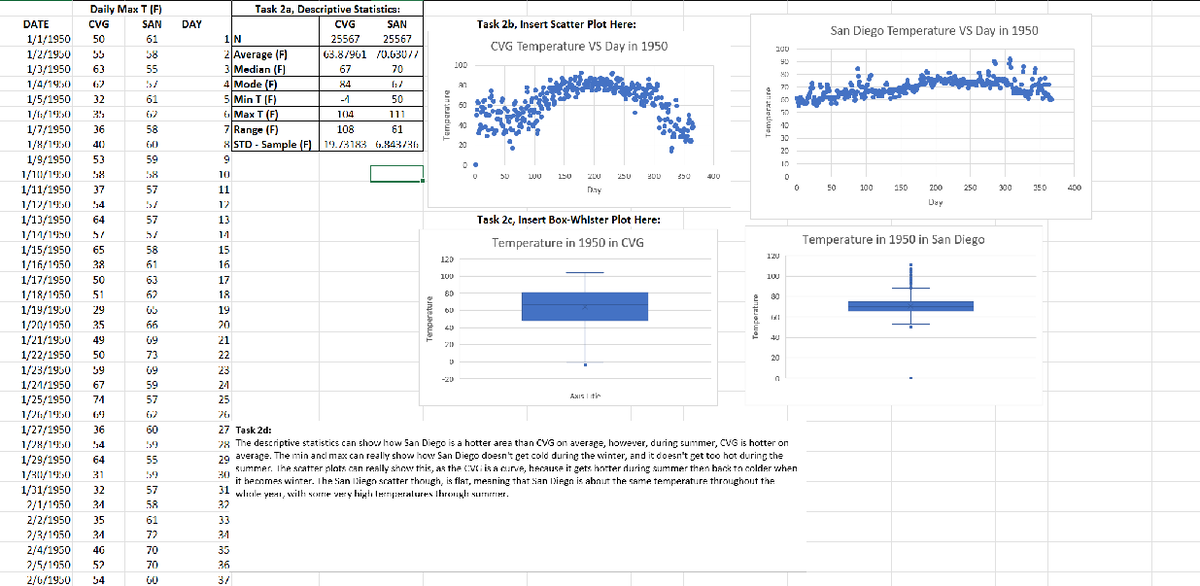Click chart title "San Diego Temperature VS Day in 1950"
Image resolution: width=1200 pixels, height=586 pixels.
click(x=934, y=30)
